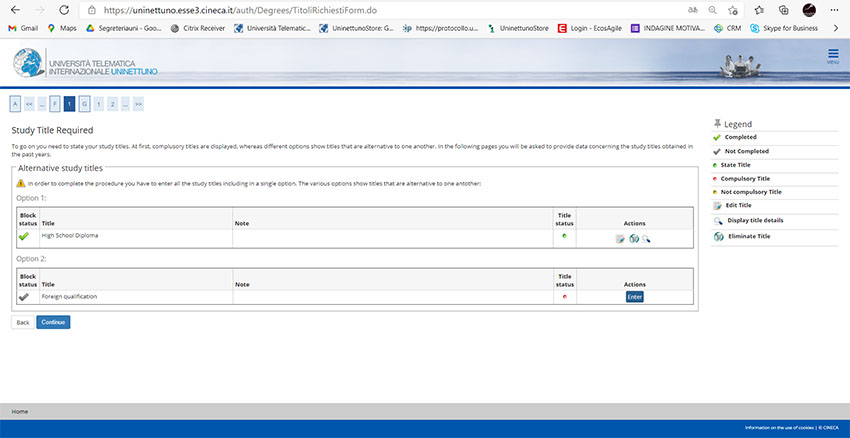Reload the page with browser refresh icon
This screenshot has height=438, width=850.
(63, 10)
